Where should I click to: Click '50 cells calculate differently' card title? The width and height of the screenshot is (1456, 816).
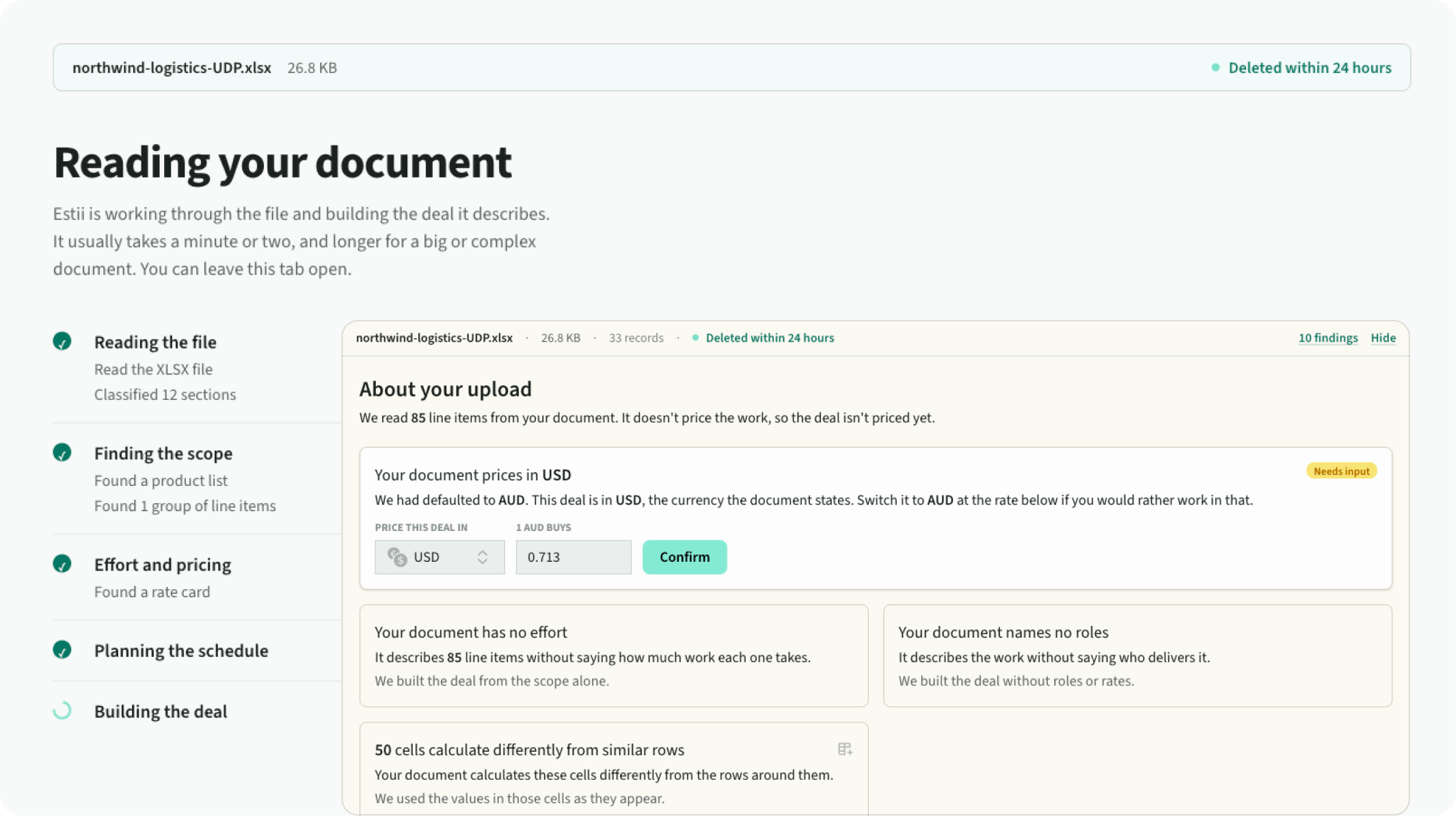click(x=529, y=750)
